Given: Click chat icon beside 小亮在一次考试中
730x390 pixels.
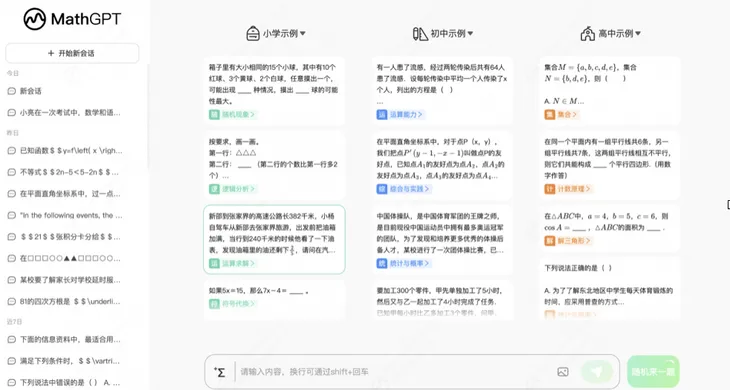Looking at the screenshot, I should click(x=12, y=113).
